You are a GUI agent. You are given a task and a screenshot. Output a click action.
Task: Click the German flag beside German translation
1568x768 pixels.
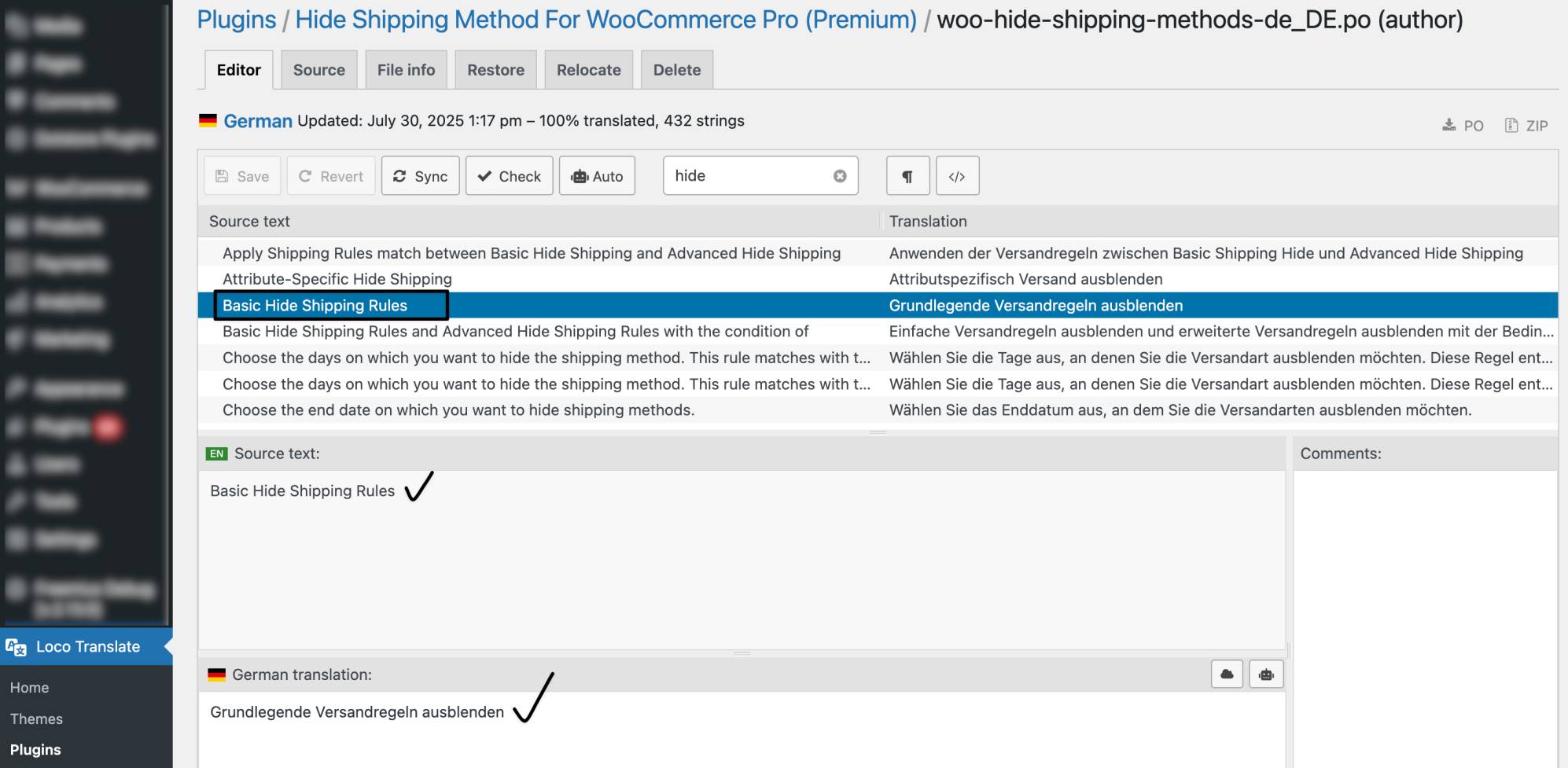216,674
